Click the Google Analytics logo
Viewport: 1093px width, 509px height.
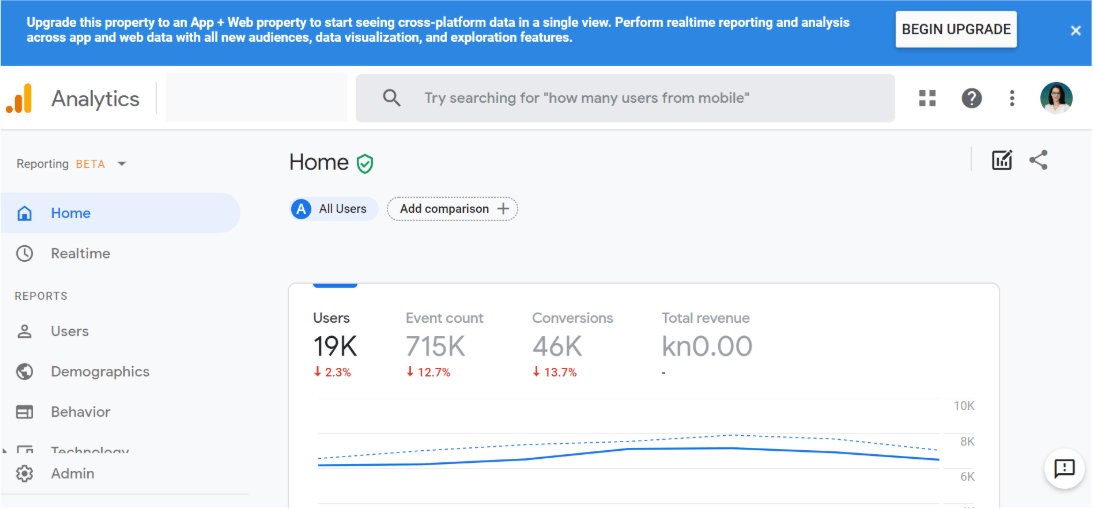[20, 98]
